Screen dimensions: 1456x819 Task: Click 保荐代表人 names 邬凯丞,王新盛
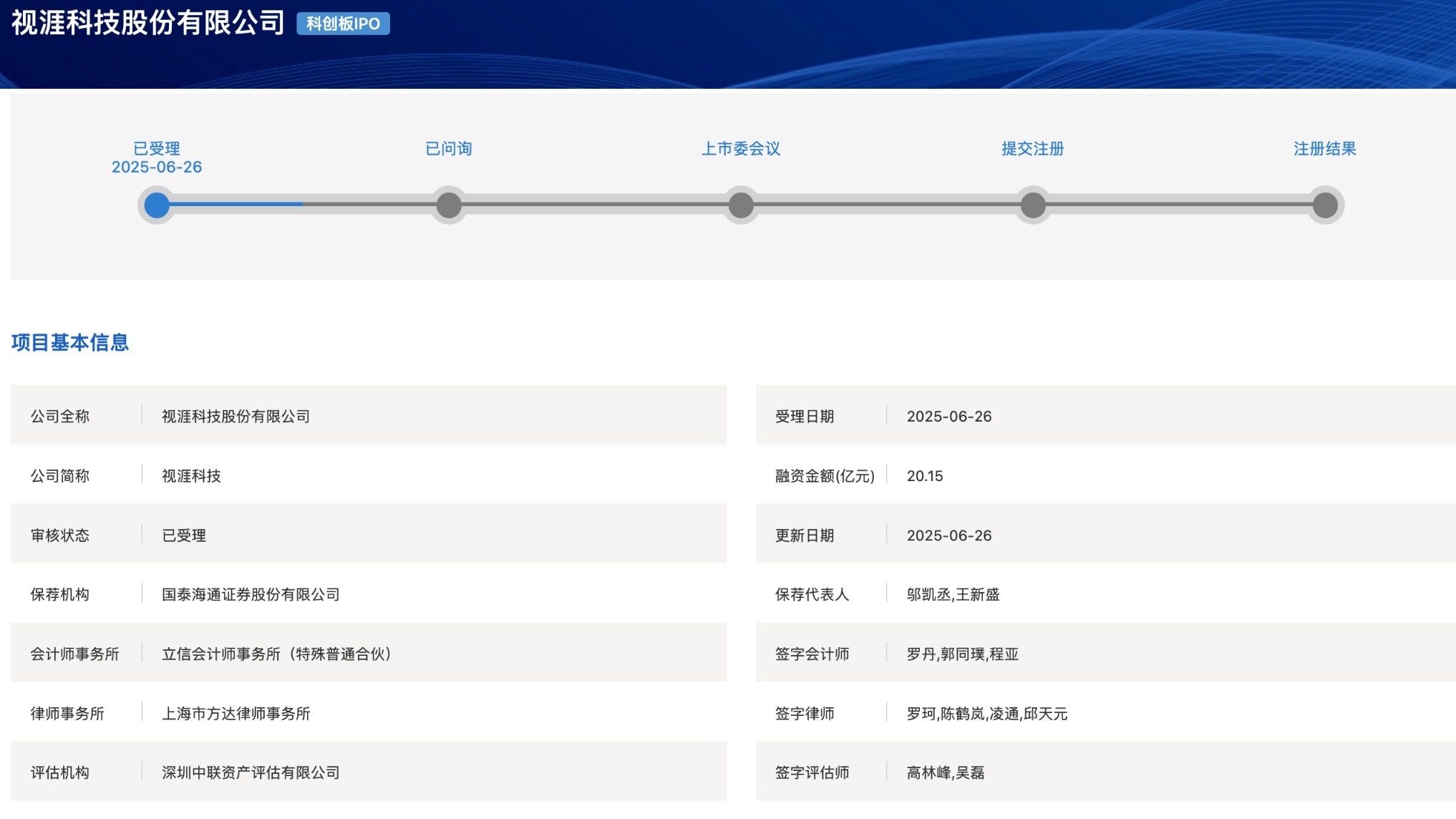point(953,594)
